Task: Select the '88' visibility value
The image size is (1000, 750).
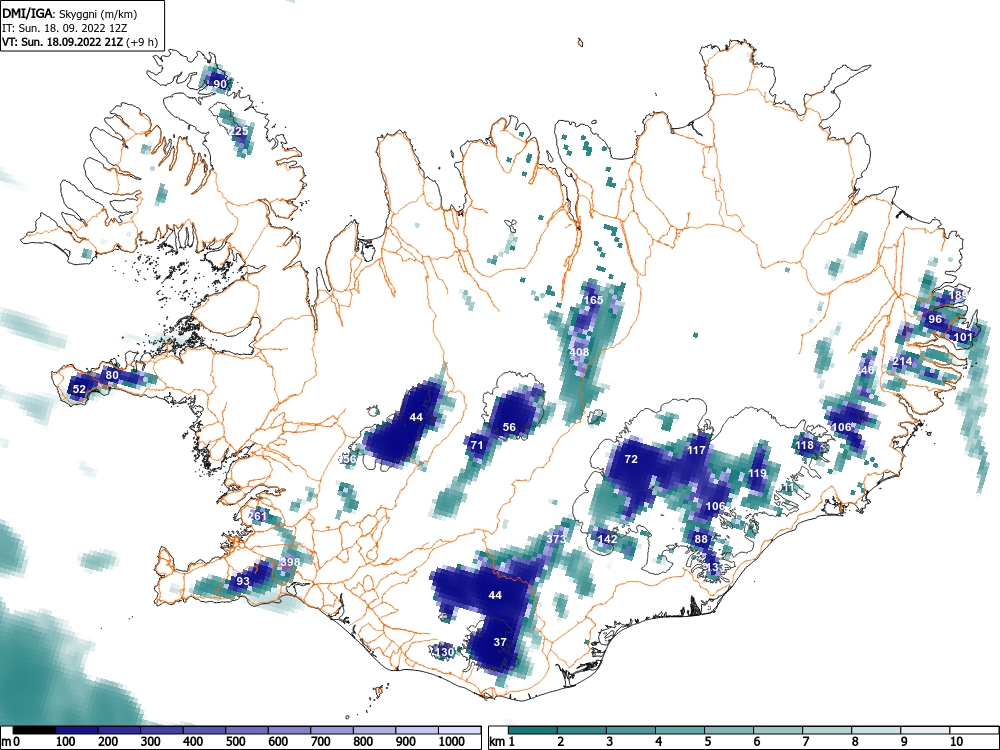Action: [x=701, y=539]
